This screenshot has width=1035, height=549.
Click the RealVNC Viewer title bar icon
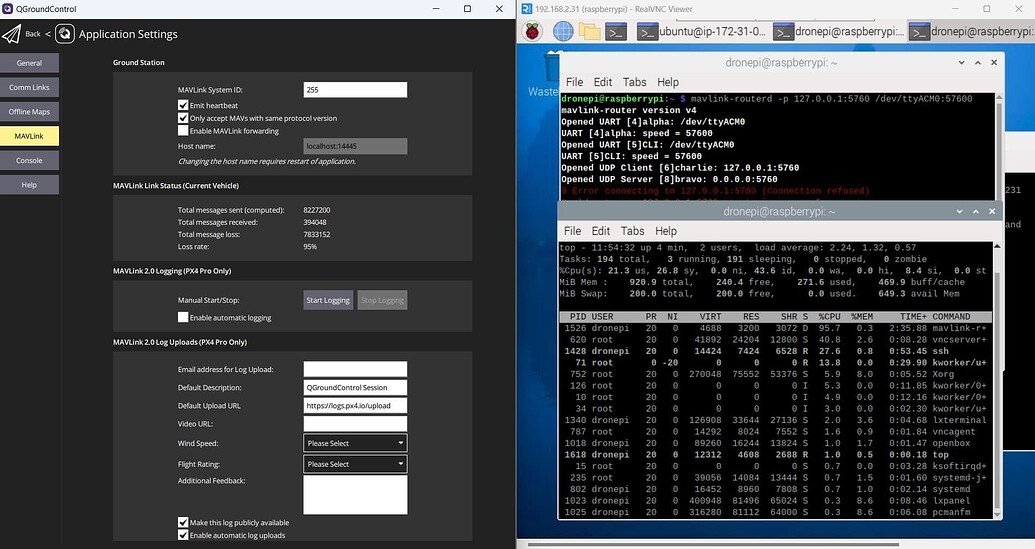point(527,9)
